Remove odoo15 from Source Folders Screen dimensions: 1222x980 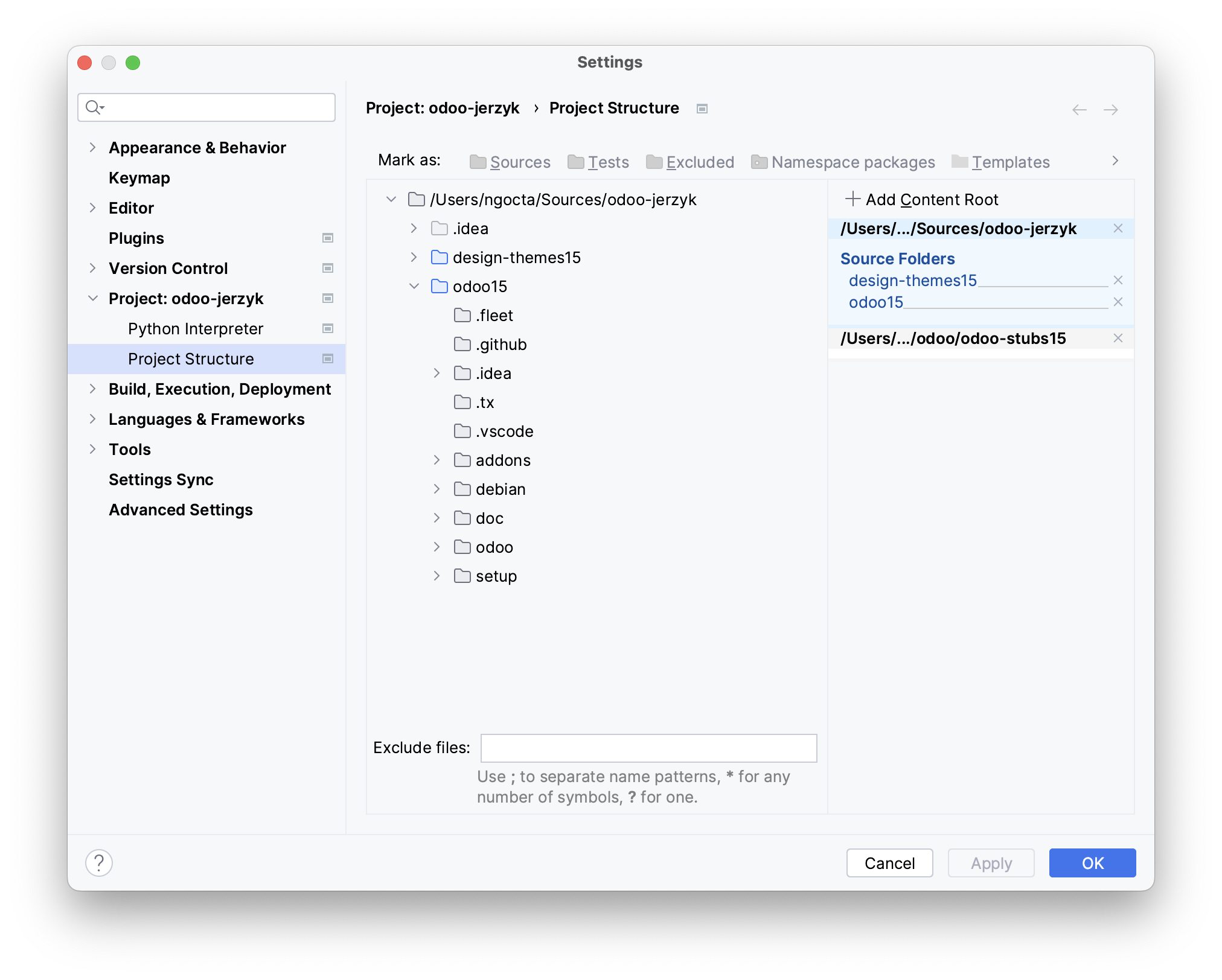1119,302
